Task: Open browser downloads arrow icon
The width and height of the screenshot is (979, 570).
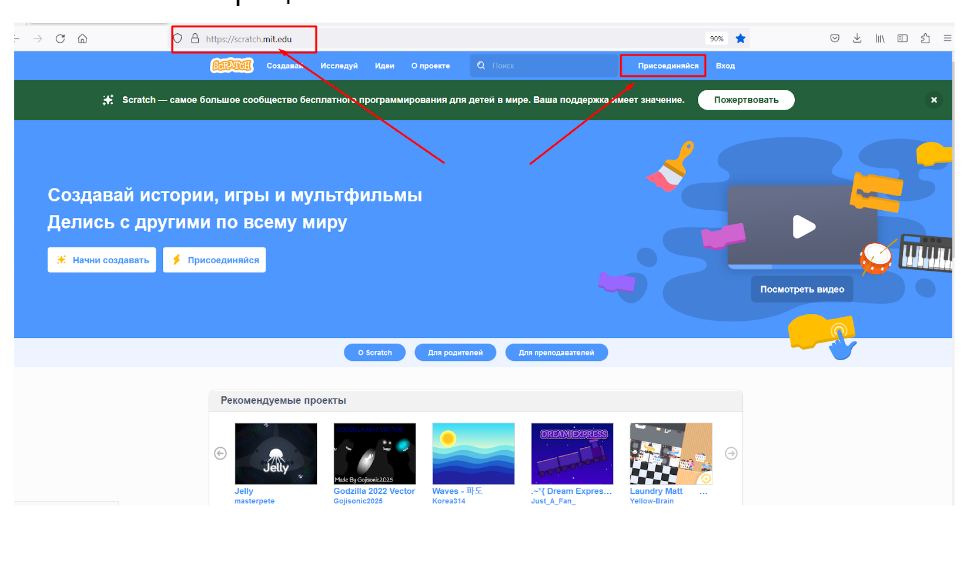Action: (x=857, y=39)
